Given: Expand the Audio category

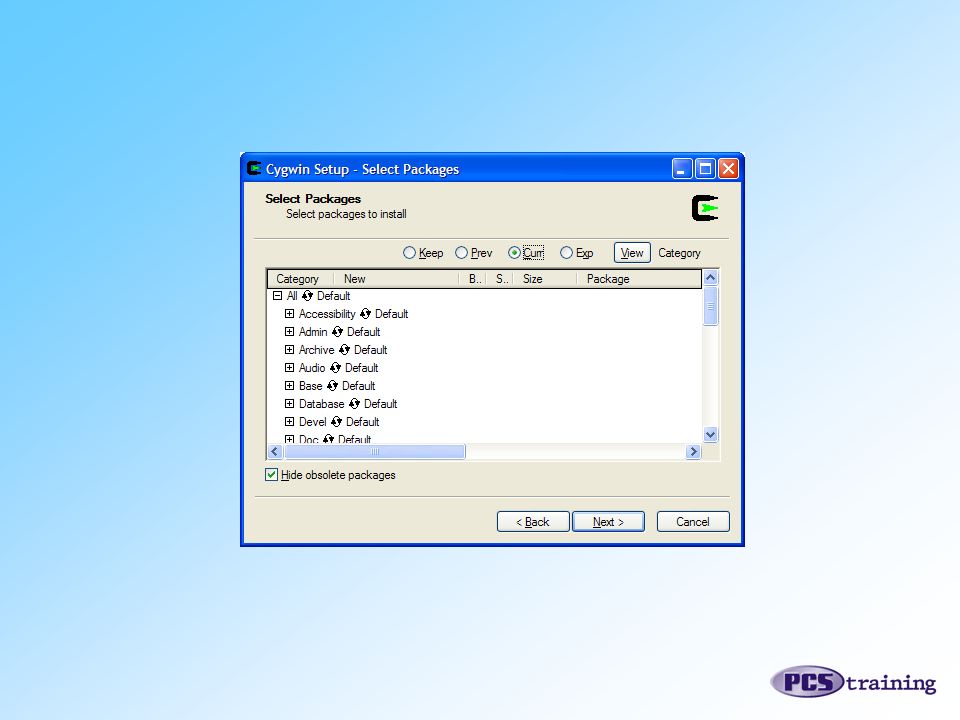Looking at the screenshot, I should click(x=290, y=367).
